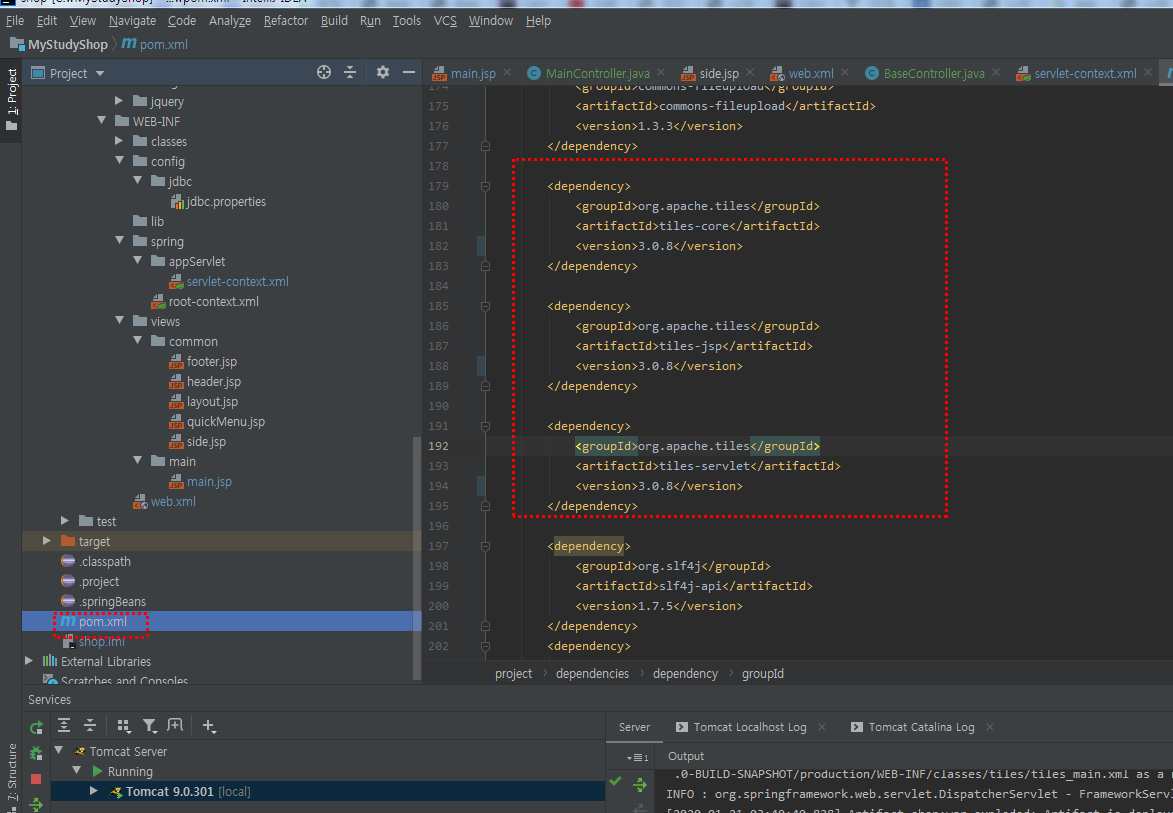Open the Tomcat Catalina Log tab
The width and height of the screenshot is (1173, 813).
pyautogui.click(x=913, y=727)
